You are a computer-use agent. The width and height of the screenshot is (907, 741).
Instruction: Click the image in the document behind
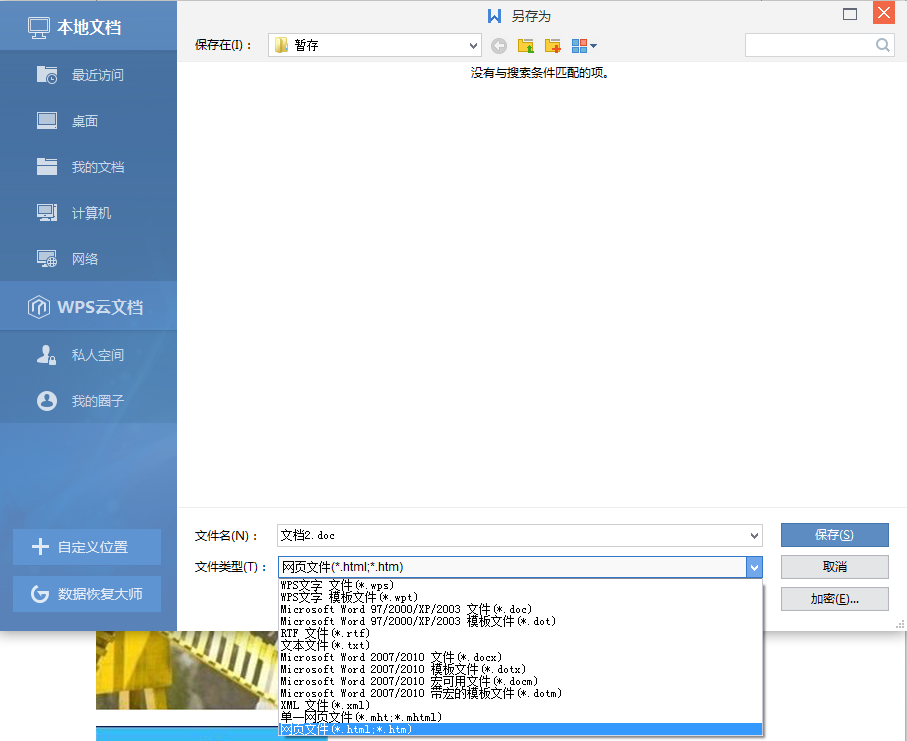(x=187, y=670)
